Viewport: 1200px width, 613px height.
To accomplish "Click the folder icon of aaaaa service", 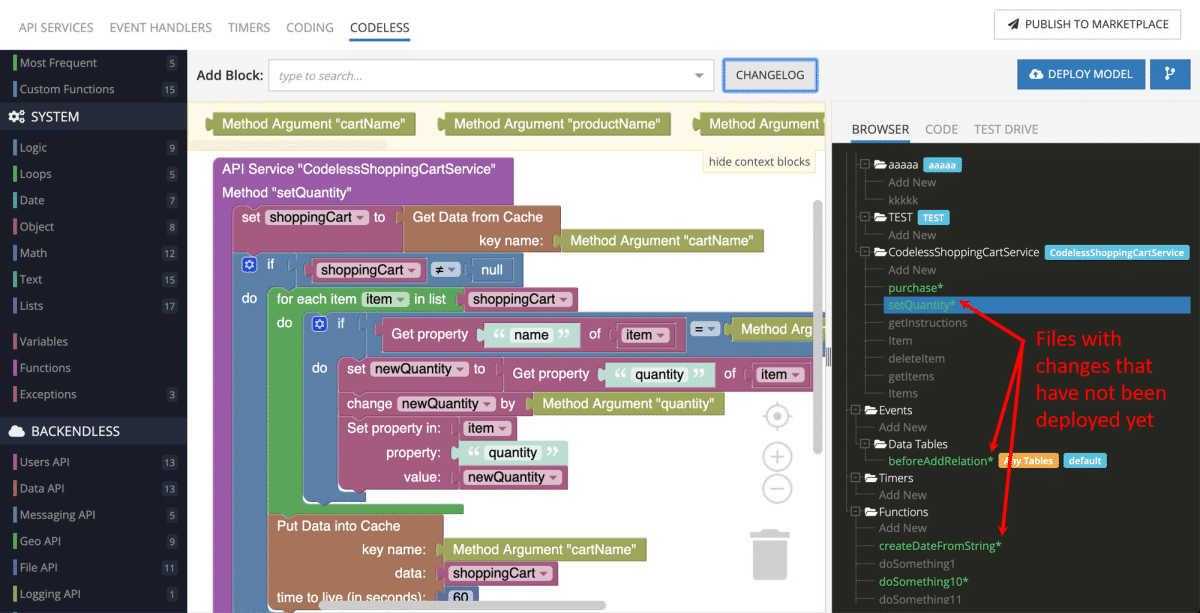I will coord(880,164).
